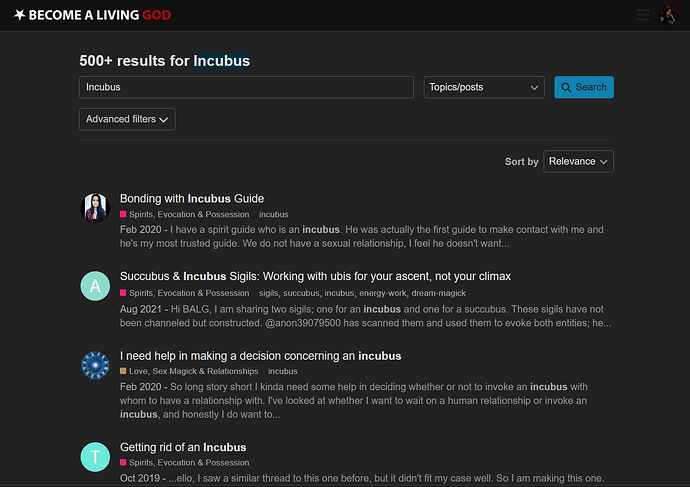Open the Bonding with Incubus Guide topic
The image size is (690, 487).
pyautogui.click(x=192, y=198)
